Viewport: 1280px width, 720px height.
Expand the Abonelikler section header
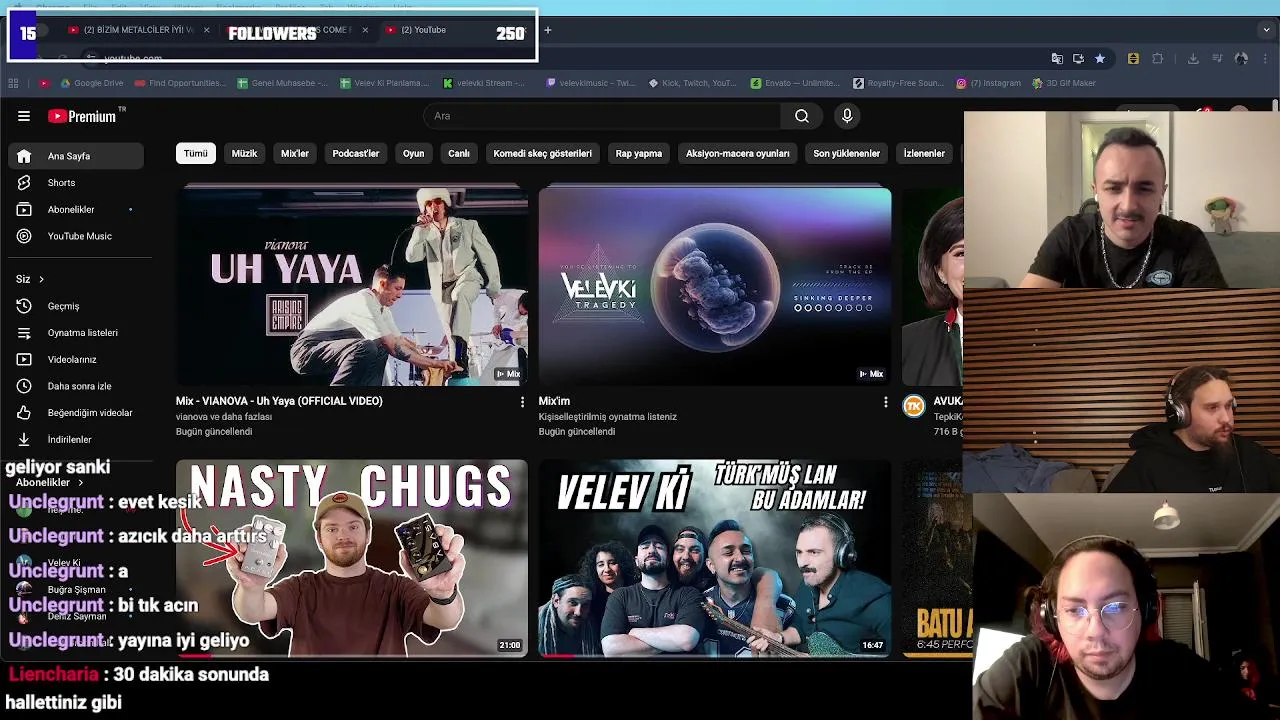(48, 482)
